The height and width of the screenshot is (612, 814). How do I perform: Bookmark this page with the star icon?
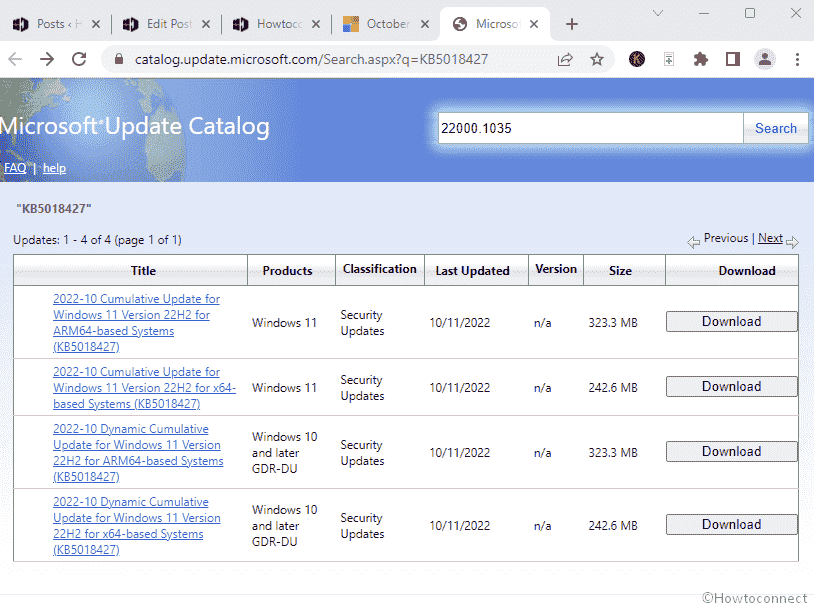[x=597, y=59]
